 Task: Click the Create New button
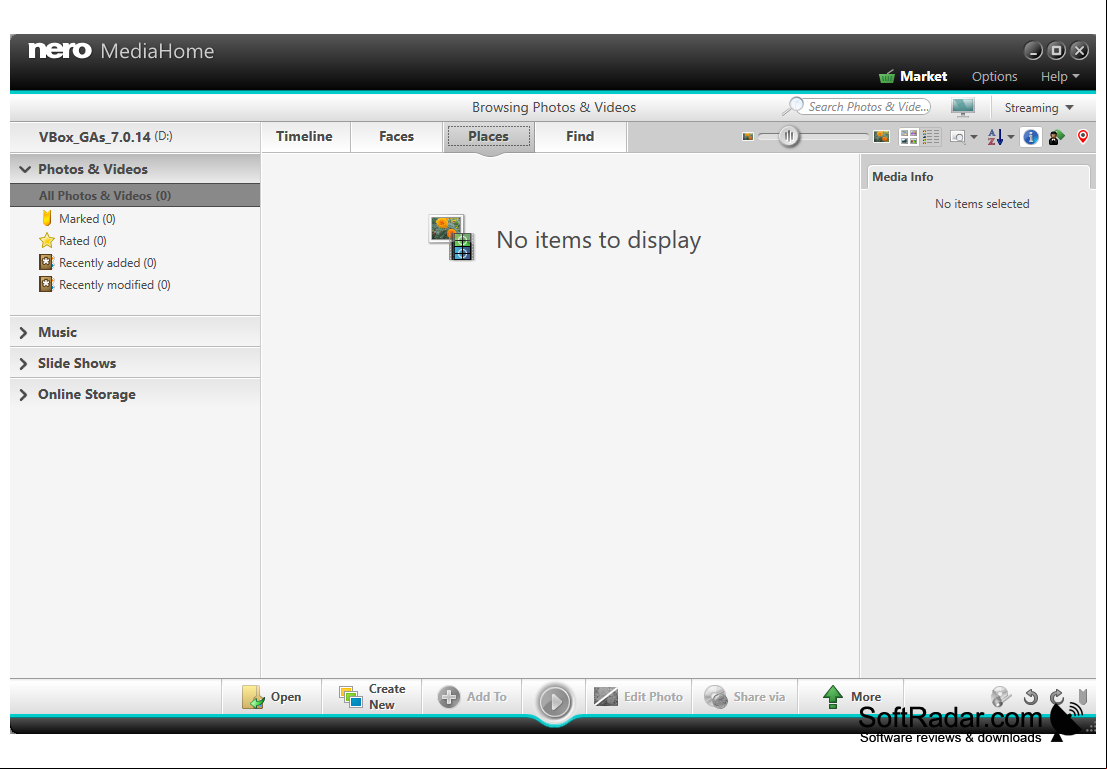[x=372, y=697]
